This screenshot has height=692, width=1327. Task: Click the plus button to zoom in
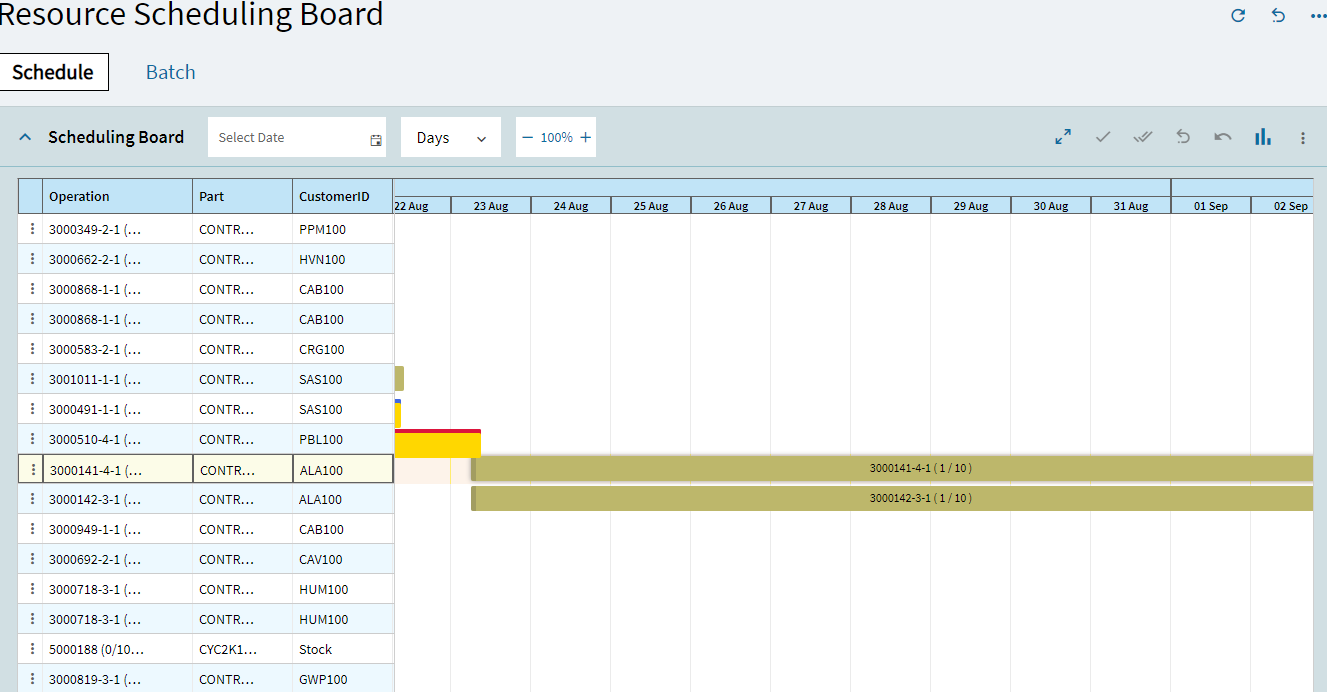coord(585,137)
